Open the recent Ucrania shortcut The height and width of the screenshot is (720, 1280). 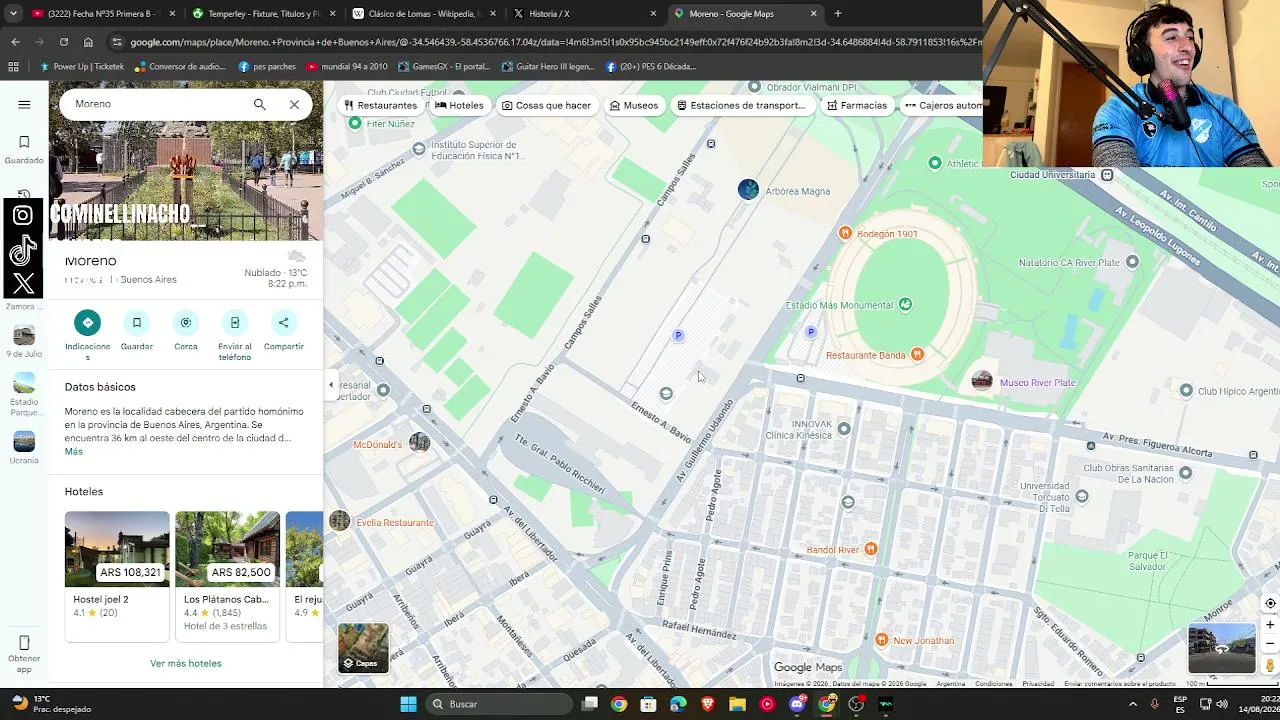click(x=24, y=447)
